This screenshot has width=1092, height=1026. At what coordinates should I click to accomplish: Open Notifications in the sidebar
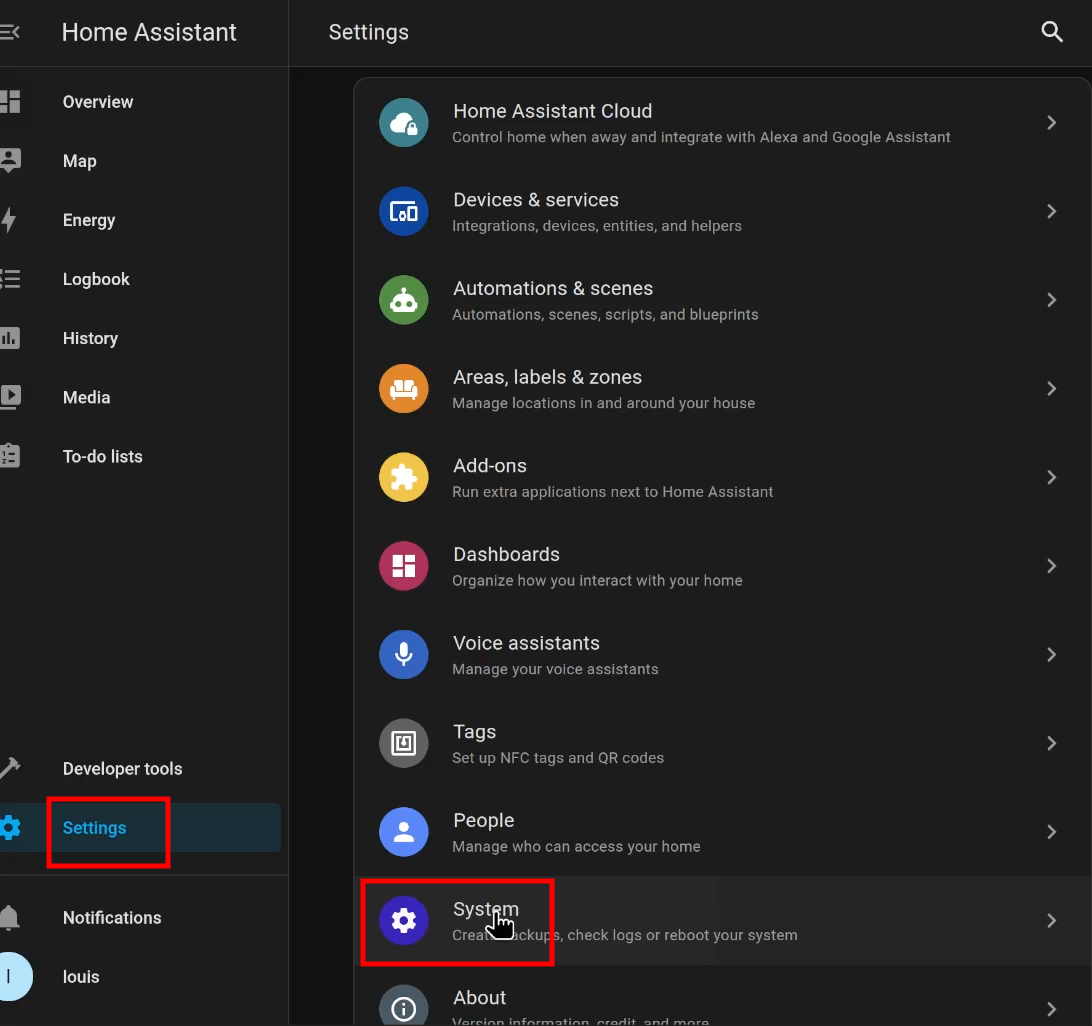coord(141,917)
